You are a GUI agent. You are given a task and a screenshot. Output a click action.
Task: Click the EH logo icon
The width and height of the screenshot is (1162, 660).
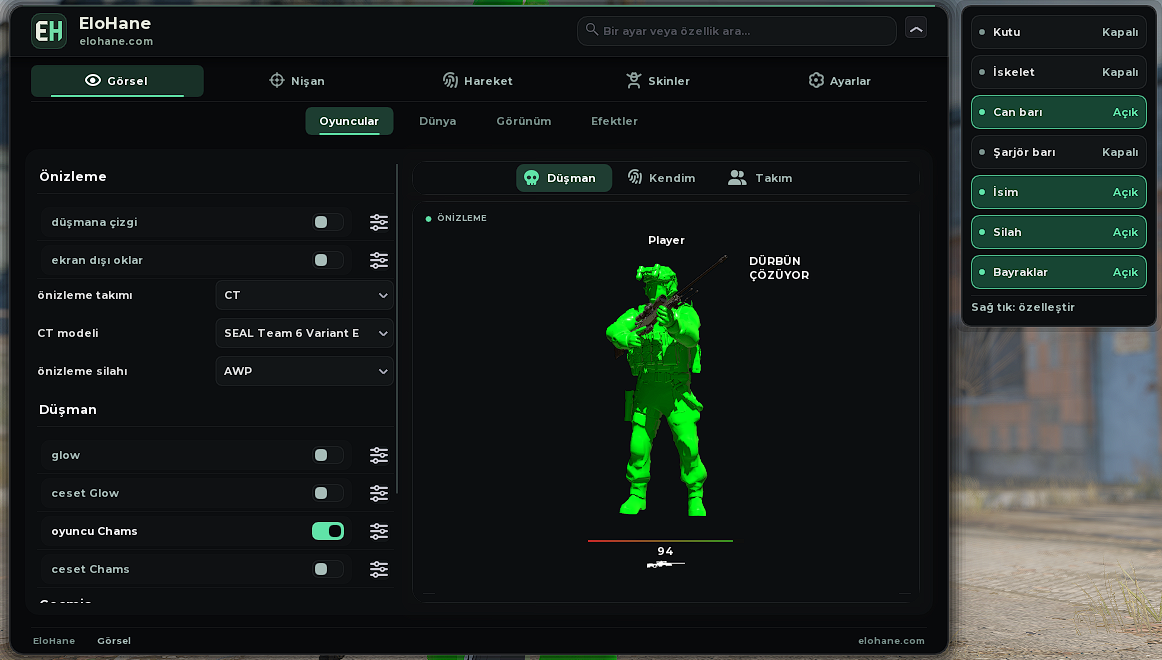click(49, 31)
